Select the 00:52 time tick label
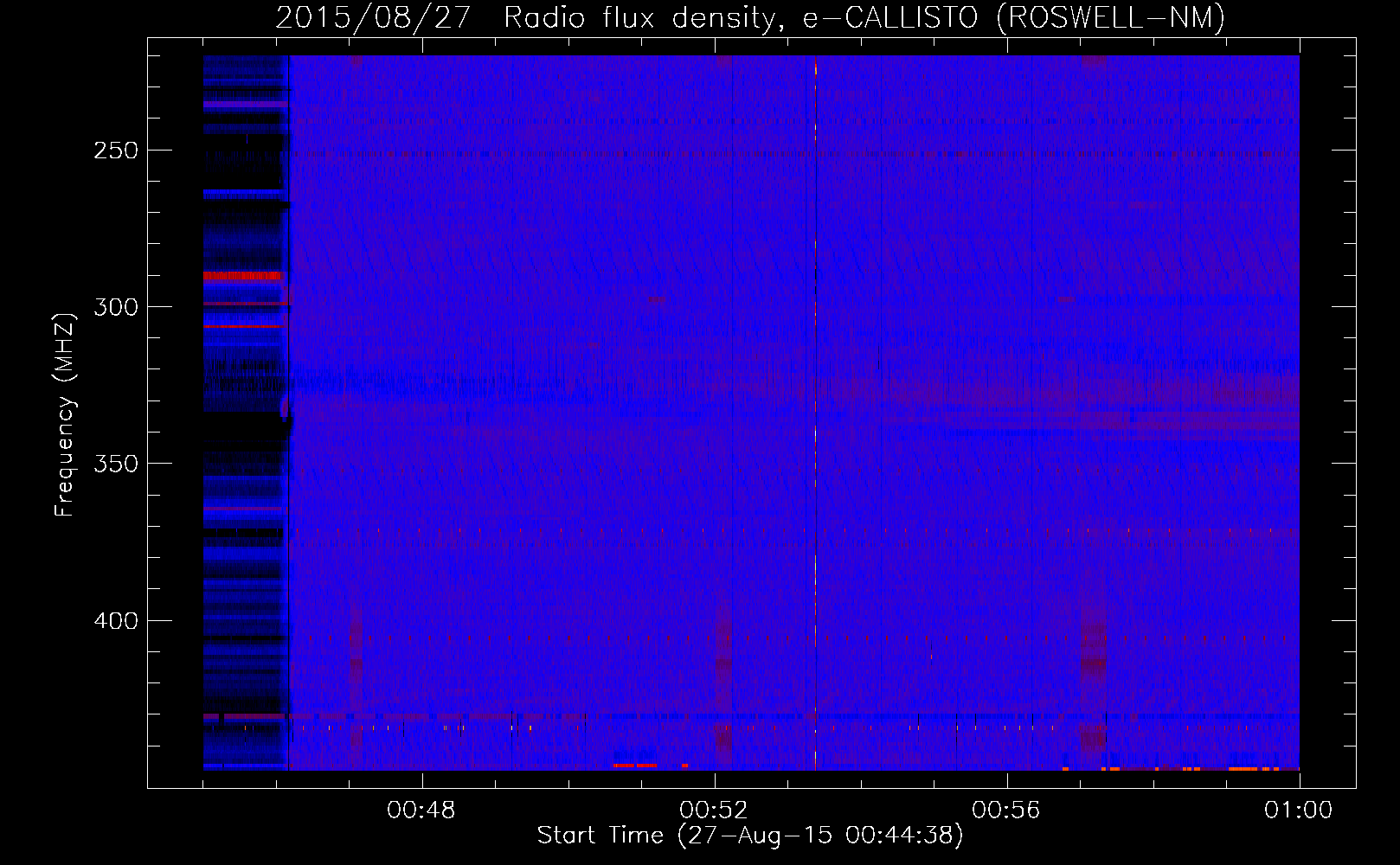Screen dimensions: 1400x865 click(x=714, y=811)
